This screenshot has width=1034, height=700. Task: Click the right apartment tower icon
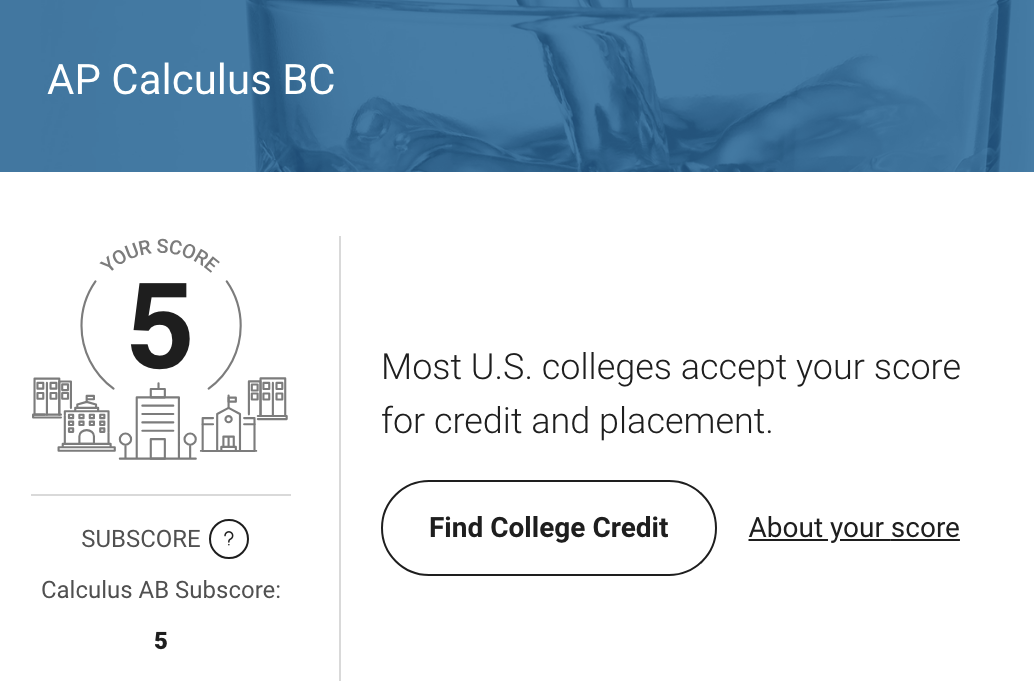click(268, 396)
